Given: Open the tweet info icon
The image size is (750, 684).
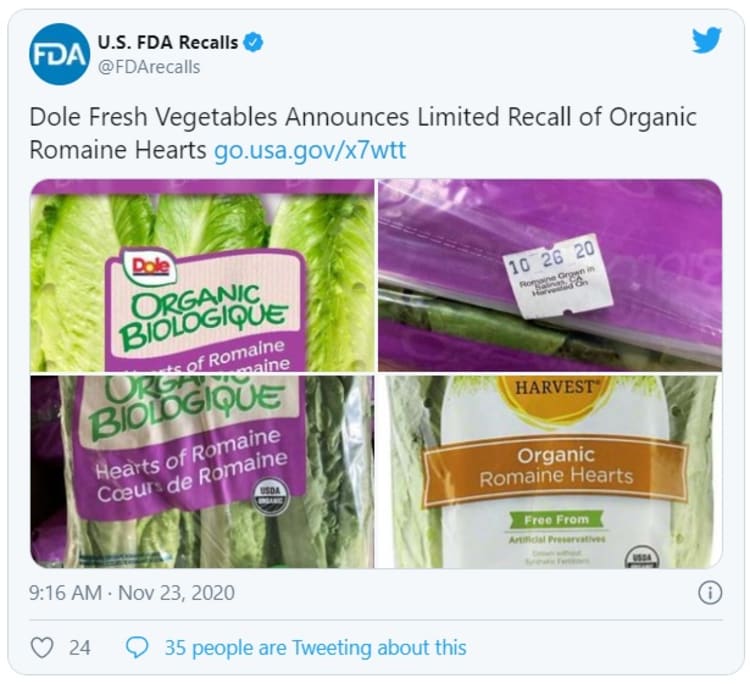Looking at the screenshot, I should click(x=710, y=593).
